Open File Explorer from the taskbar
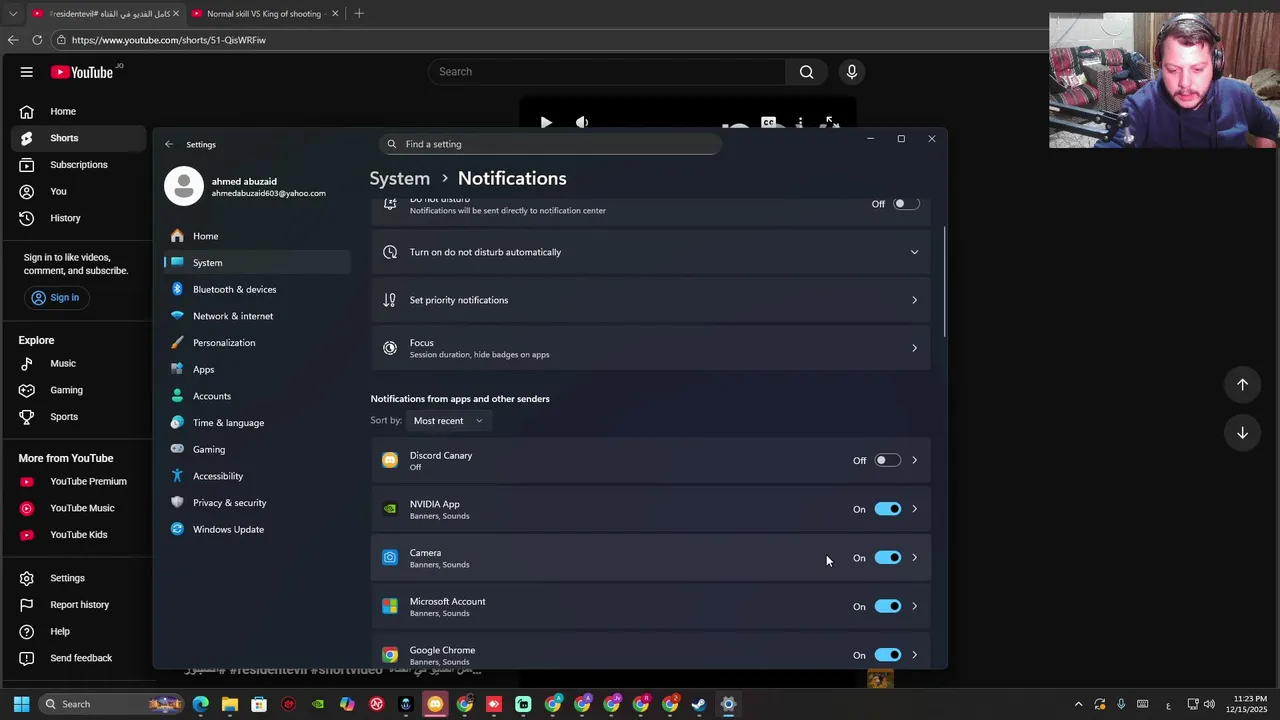This screenshot has width=1280, height=720. [230, 704]
